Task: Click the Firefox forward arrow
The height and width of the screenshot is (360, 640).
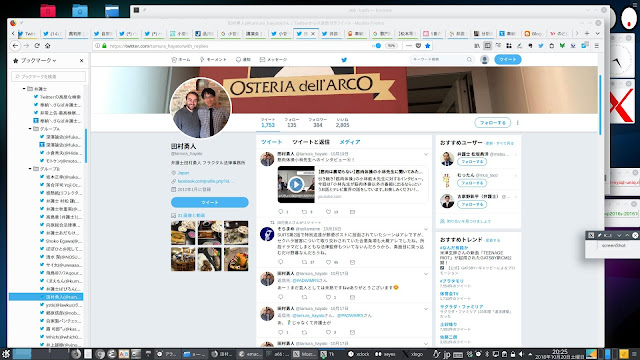Action: click(27, 46)
